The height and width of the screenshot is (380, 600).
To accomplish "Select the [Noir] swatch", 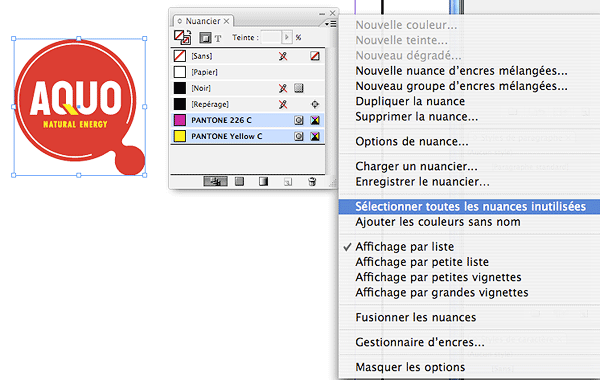I will point(248,88).
